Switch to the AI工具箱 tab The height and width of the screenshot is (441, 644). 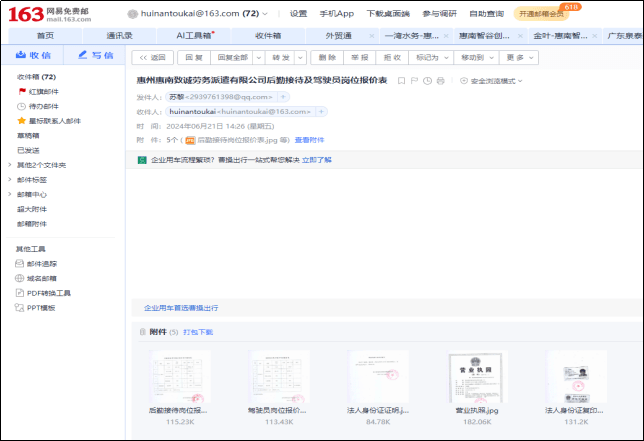tap(195, 35)
